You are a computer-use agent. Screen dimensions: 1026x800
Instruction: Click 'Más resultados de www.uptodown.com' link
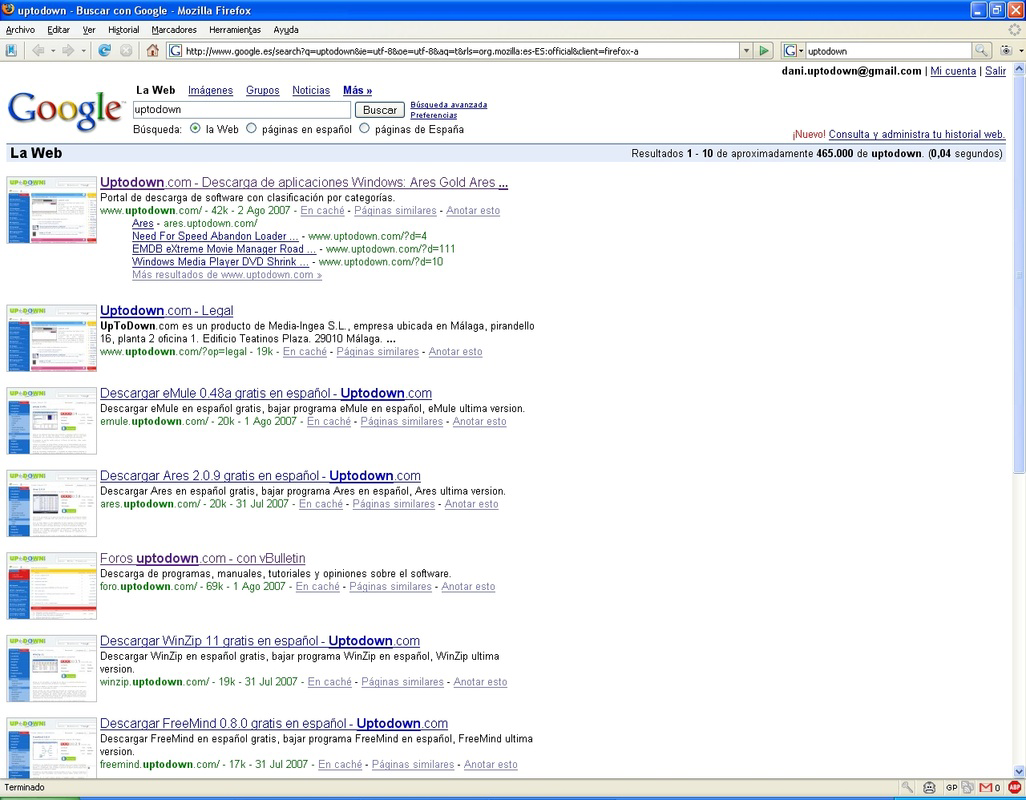point(226,275)
